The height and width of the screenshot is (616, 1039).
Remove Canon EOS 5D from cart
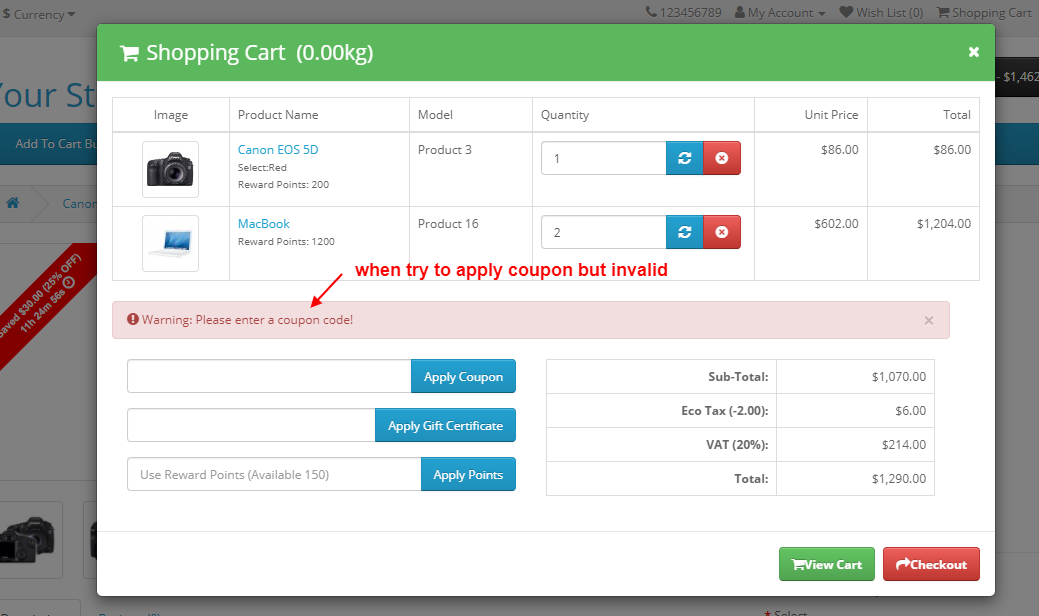(722, 158)
